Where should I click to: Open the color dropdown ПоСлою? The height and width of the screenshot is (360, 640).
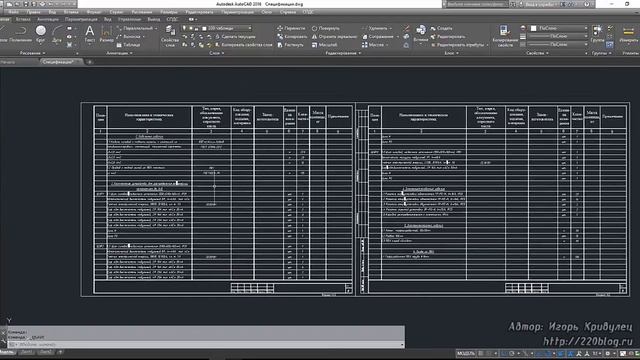point(558,28)
